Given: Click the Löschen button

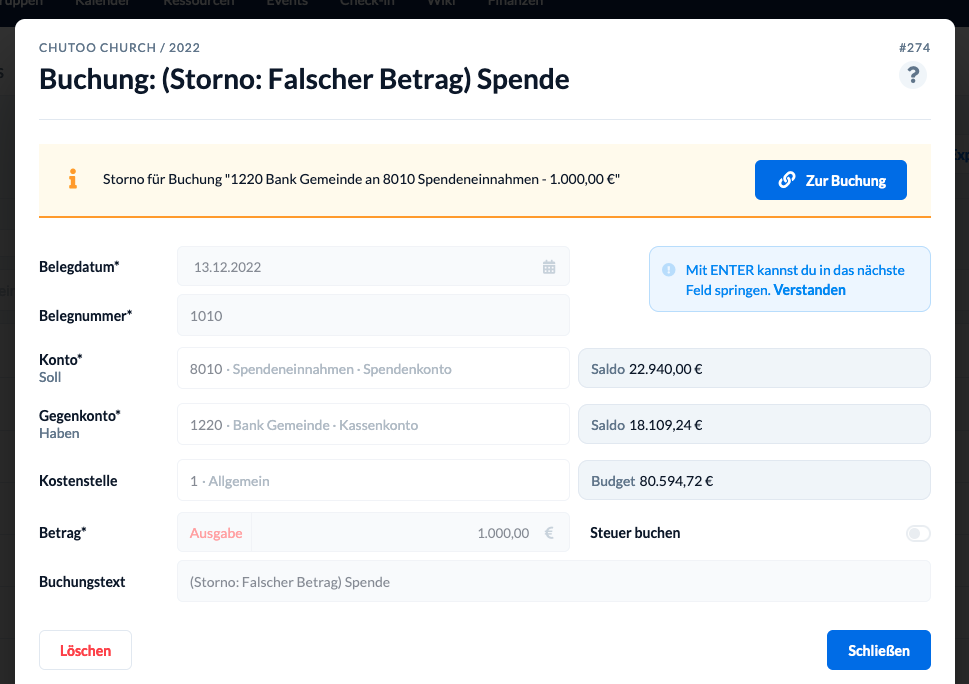Looking at the screenshot, I should click(x=85, y=650).
